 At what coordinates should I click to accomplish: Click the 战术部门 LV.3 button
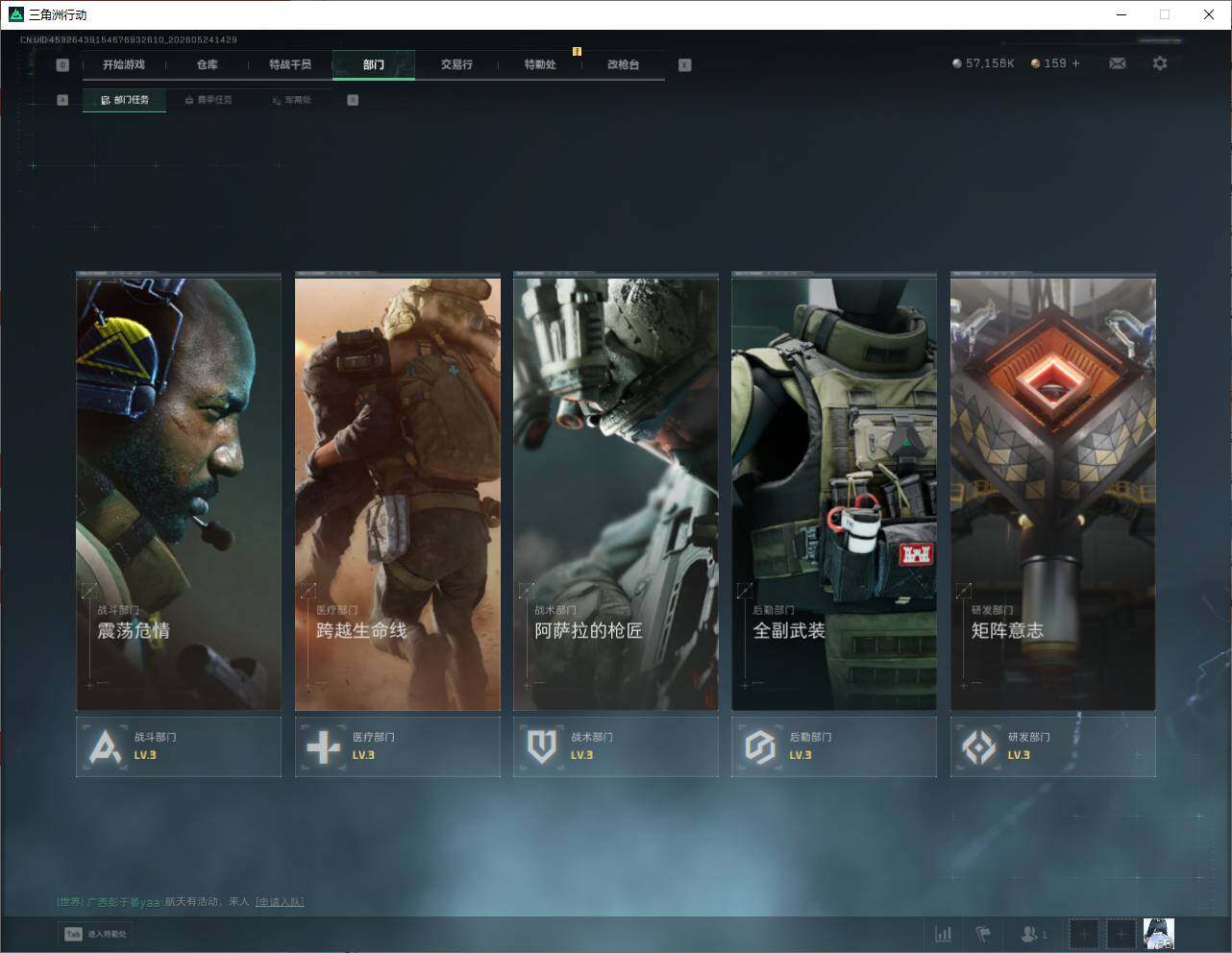pos(616,746)
